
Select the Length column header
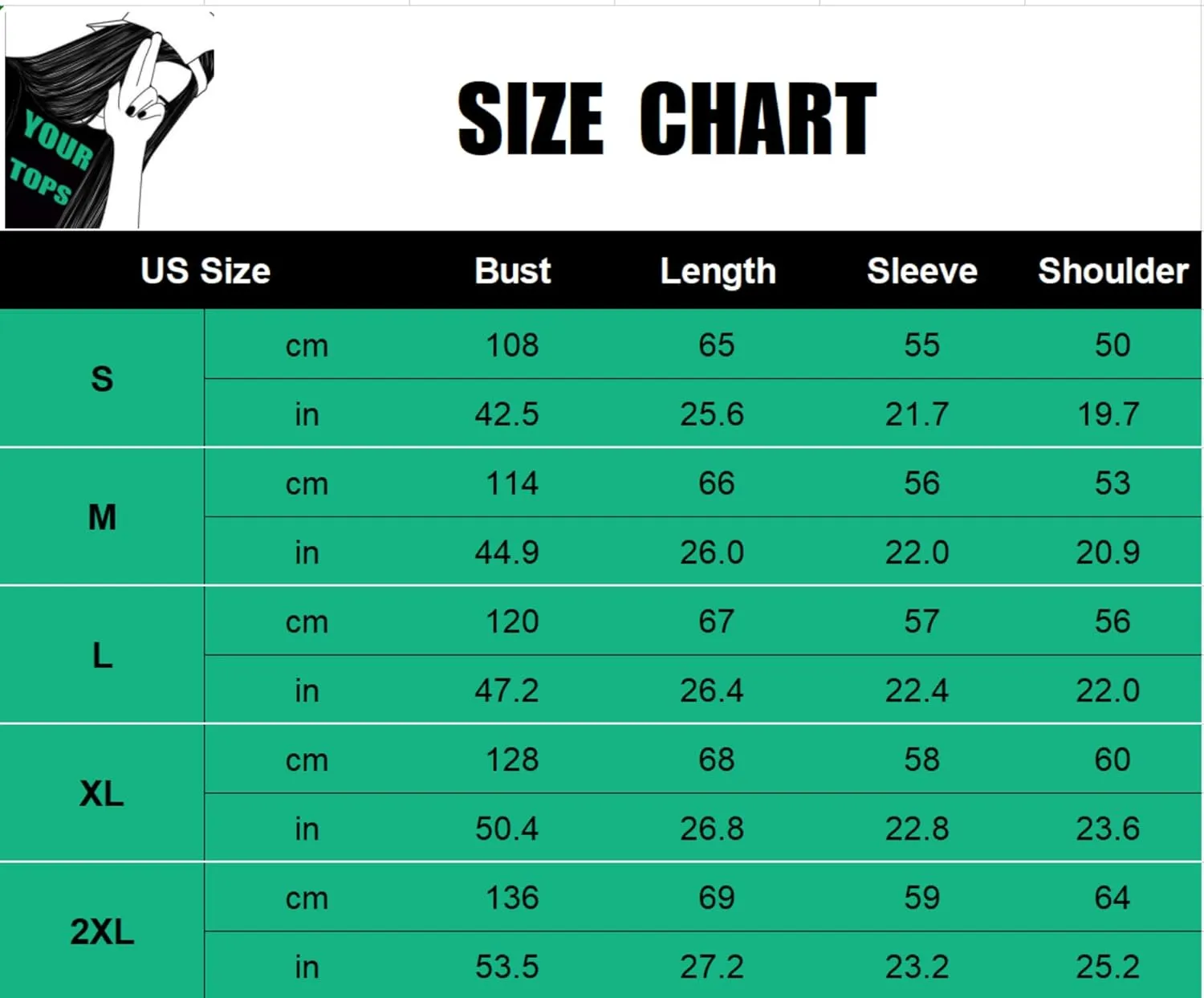pos(718,271)
